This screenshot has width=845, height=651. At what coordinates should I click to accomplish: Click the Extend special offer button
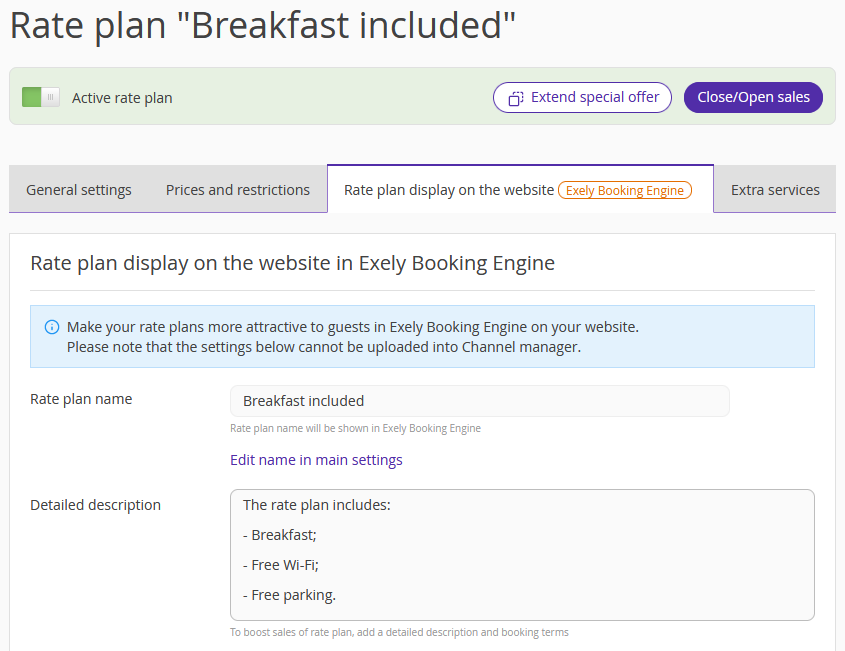point(582,98)
